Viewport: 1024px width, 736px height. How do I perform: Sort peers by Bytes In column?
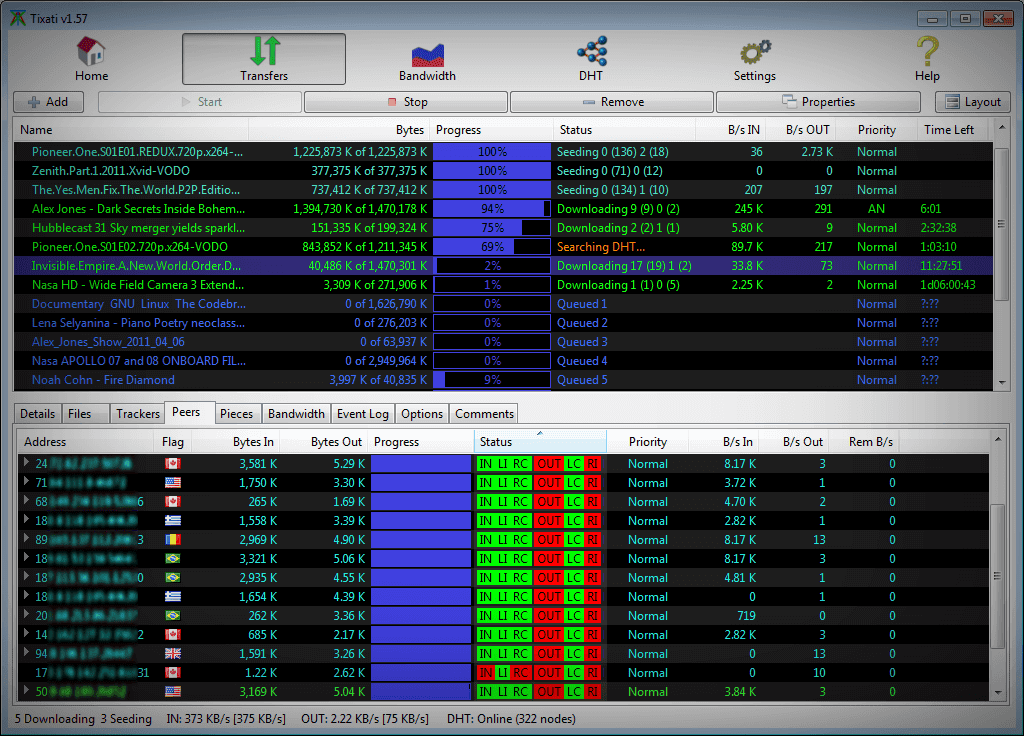236,441
